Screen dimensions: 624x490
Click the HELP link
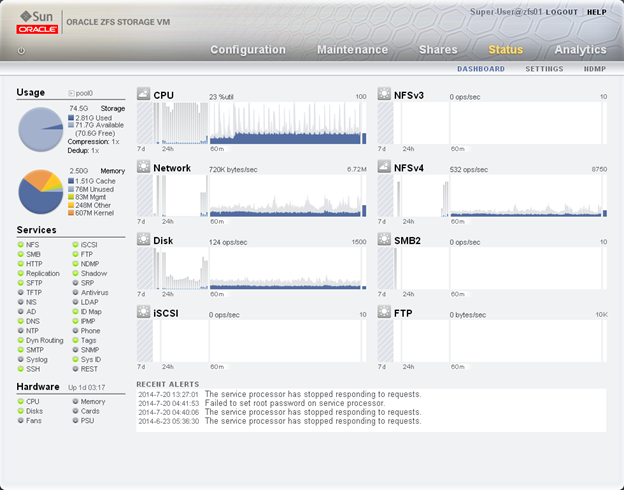tap(597, 12)
